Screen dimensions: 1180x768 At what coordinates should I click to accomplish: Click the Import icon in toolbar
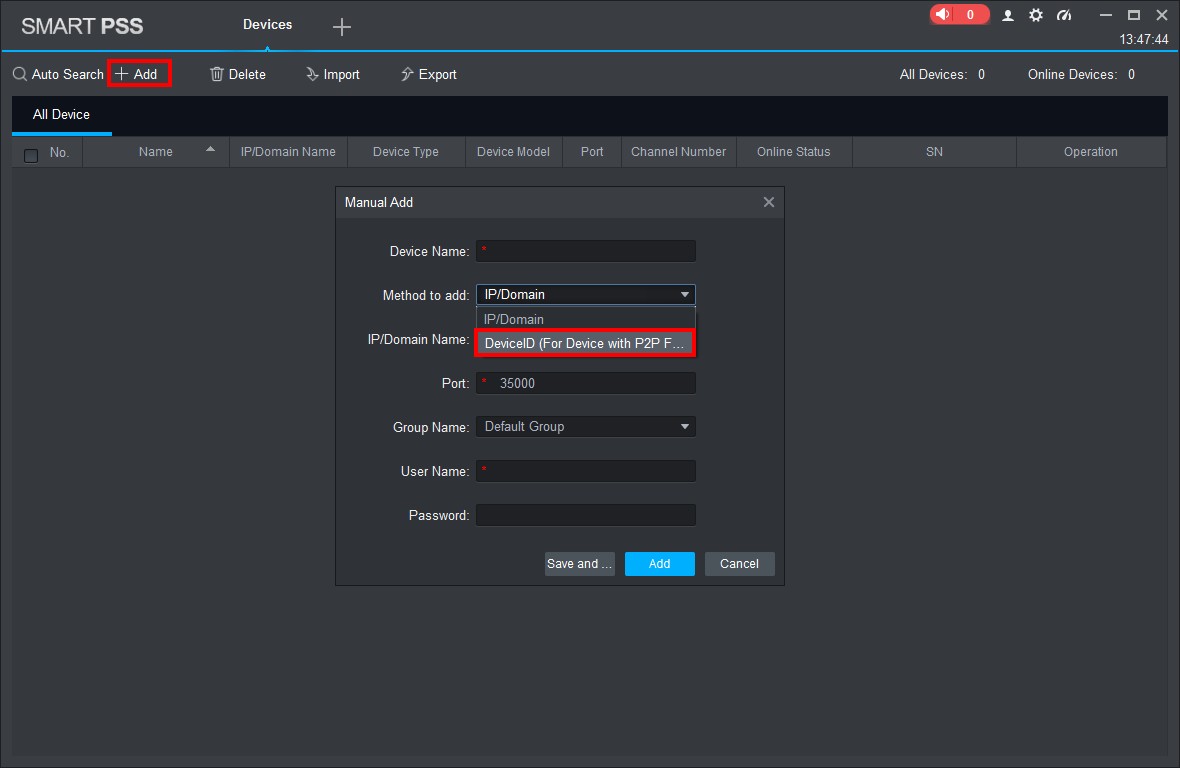[312, 74]
